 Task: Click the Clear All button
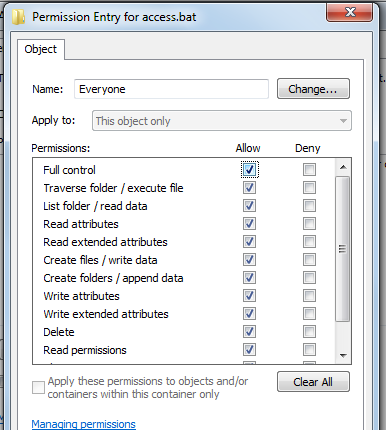313,382
